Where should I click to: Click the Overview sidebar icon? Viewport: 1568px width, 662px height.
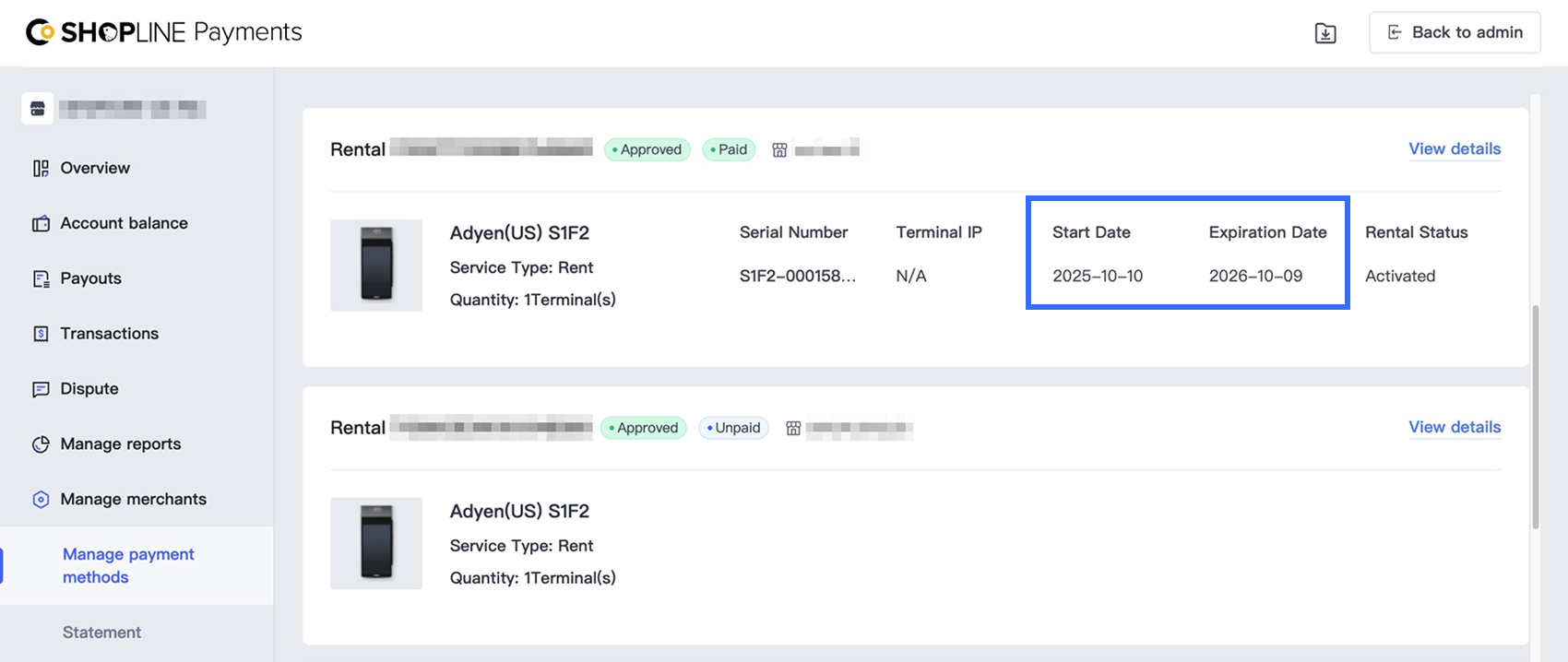point(41,168)
